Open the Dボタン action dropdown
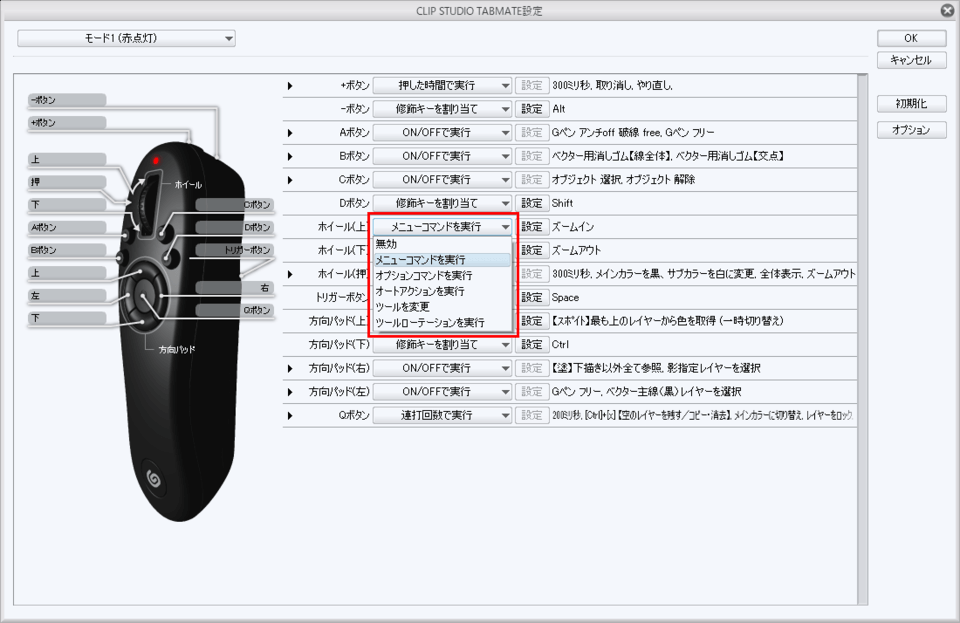 tap(443, 203)
